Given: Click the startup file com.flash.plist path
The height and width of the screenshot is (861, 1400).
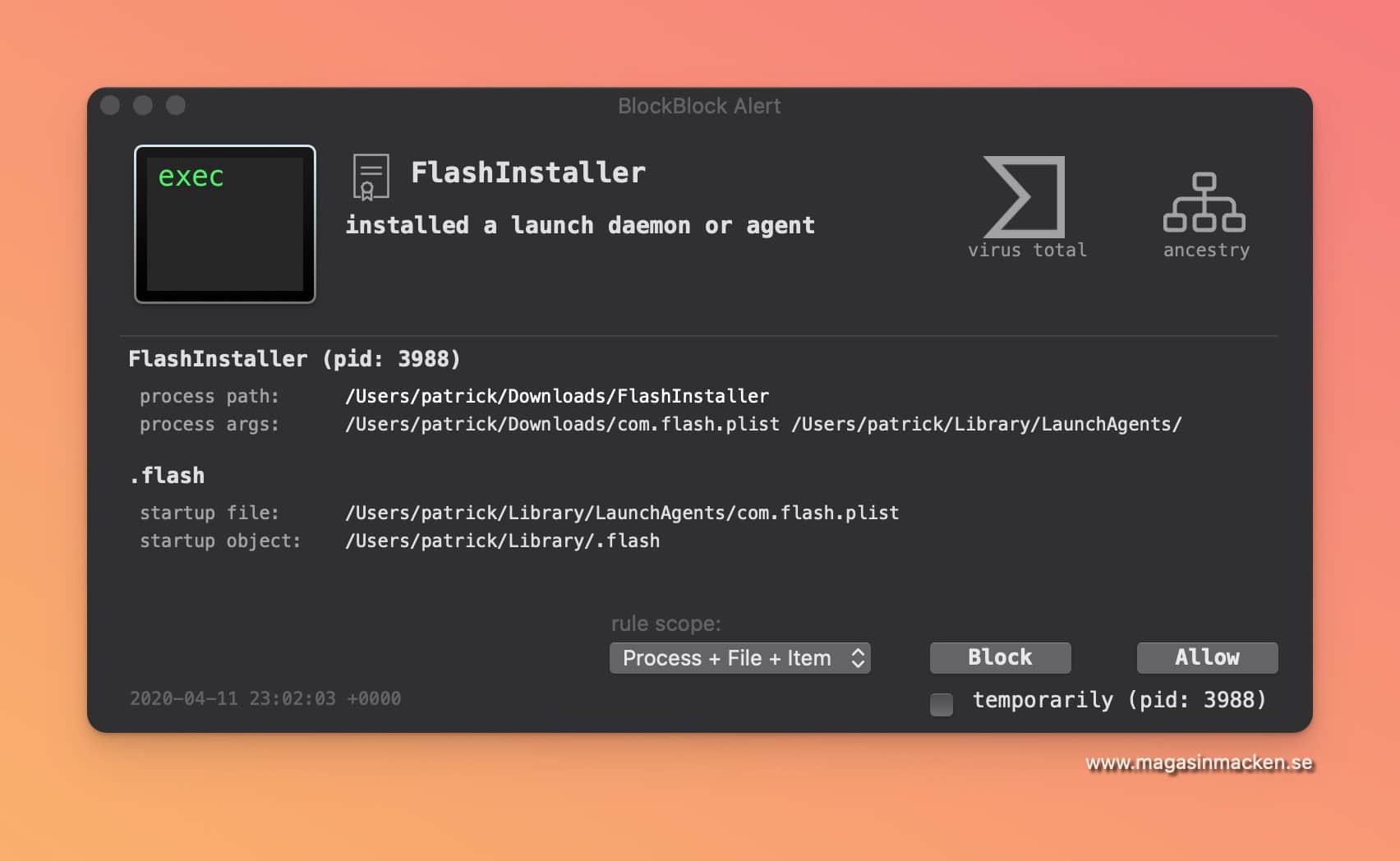Looking at the screenshot, I should (622, 513).
